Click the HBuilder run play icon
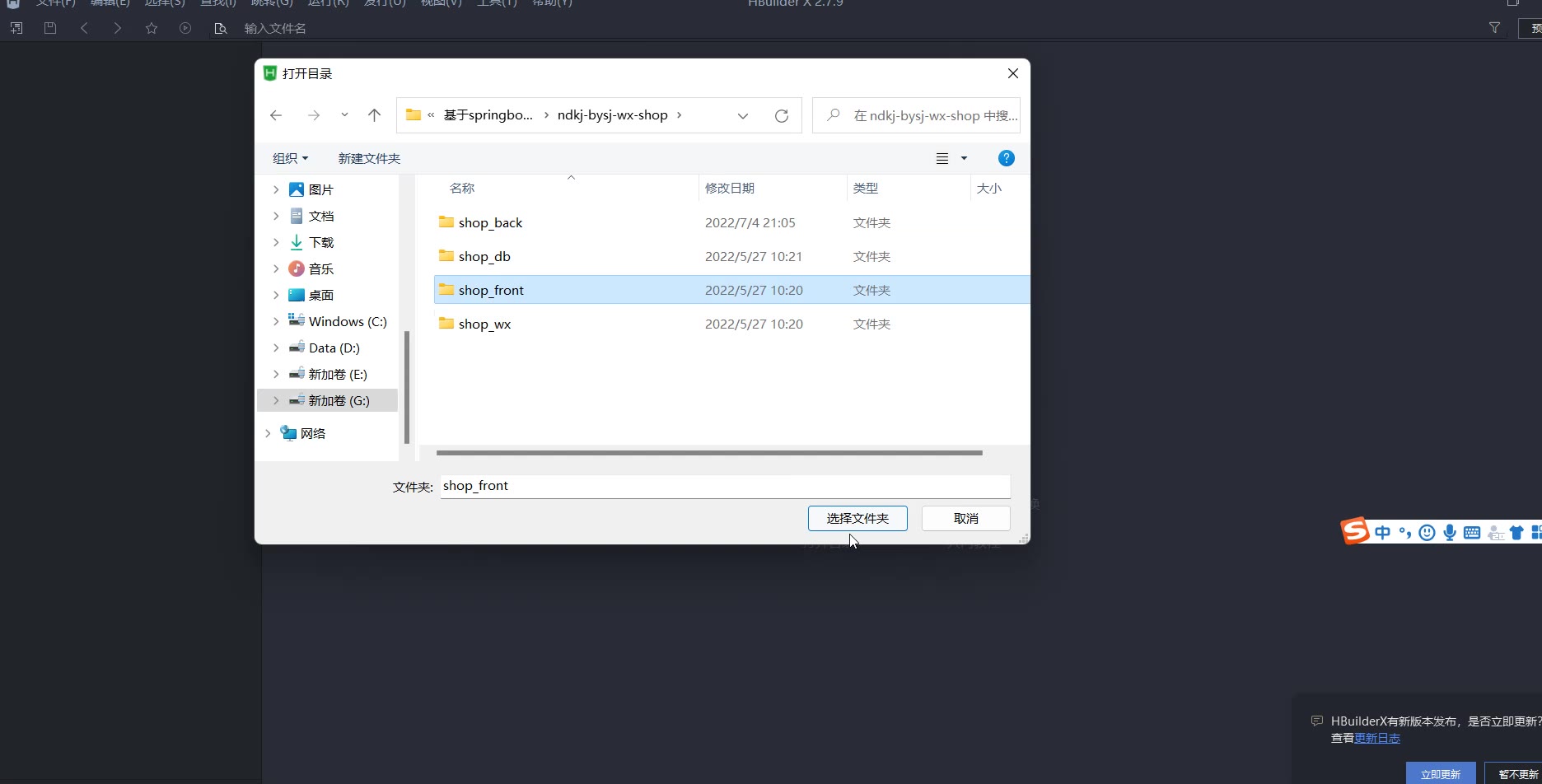 pos(185,28)
